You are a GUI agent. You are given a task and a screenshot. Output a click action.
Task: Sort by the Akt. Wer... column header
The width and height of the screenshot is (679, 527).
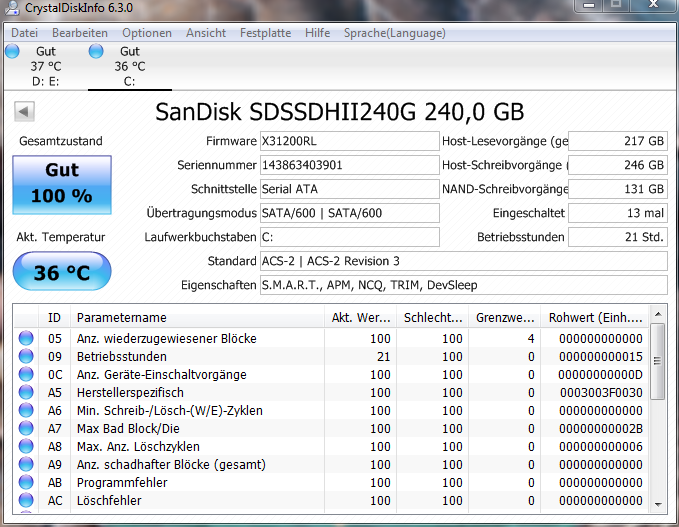(x=361, y=317)
